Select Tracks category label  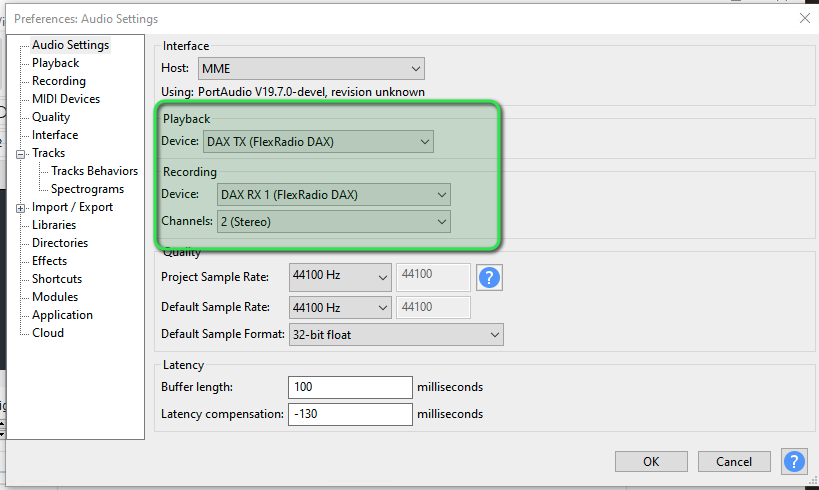49,153
